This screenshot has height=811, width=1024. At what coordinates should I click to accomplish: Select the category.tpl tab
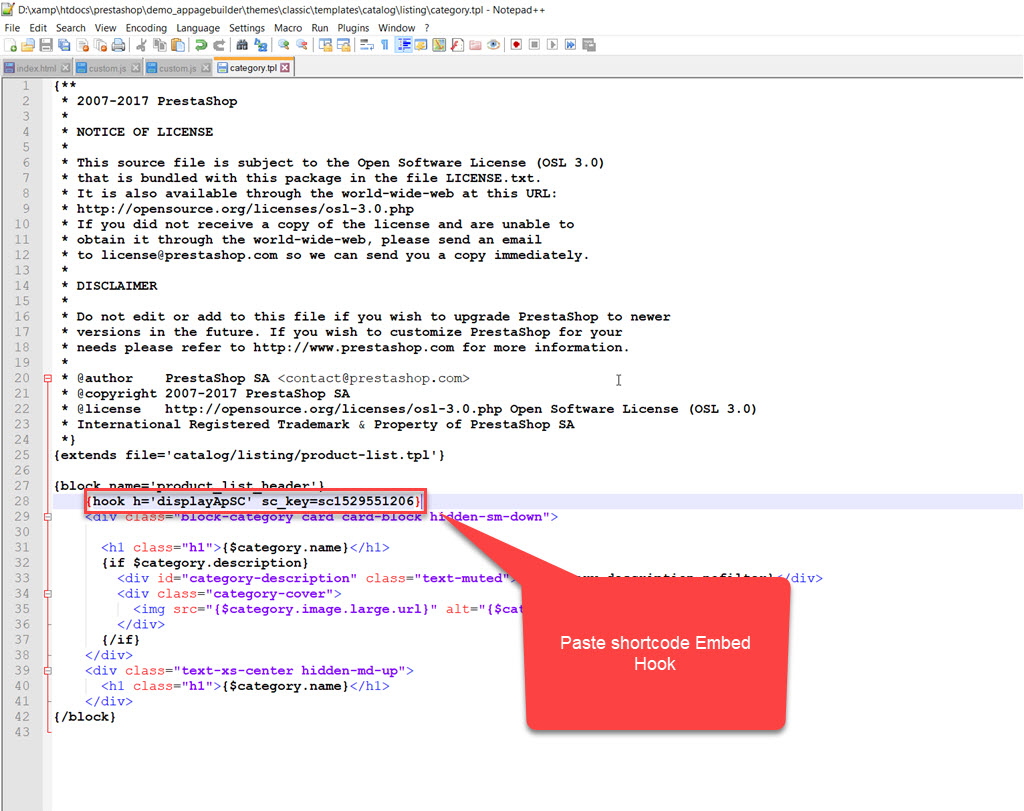click(253, 68)
